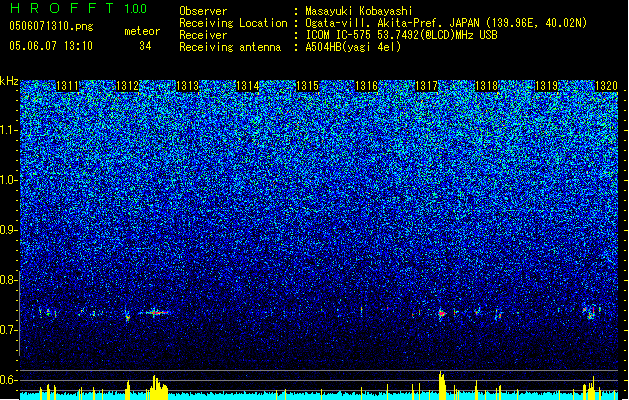This screenshot has width=629, height=400.
Task: Click the 1.0 frequency axis label
Action: click(9, 180)
